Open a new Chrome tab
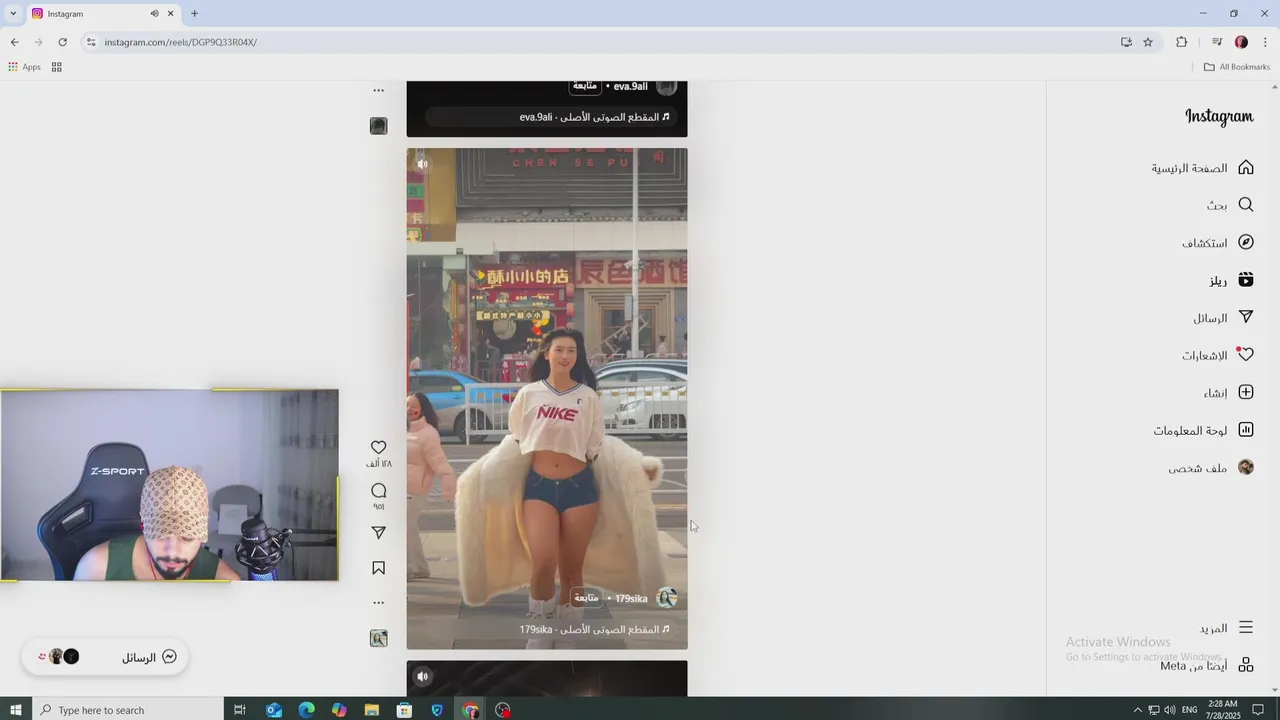 click(194, 14)
